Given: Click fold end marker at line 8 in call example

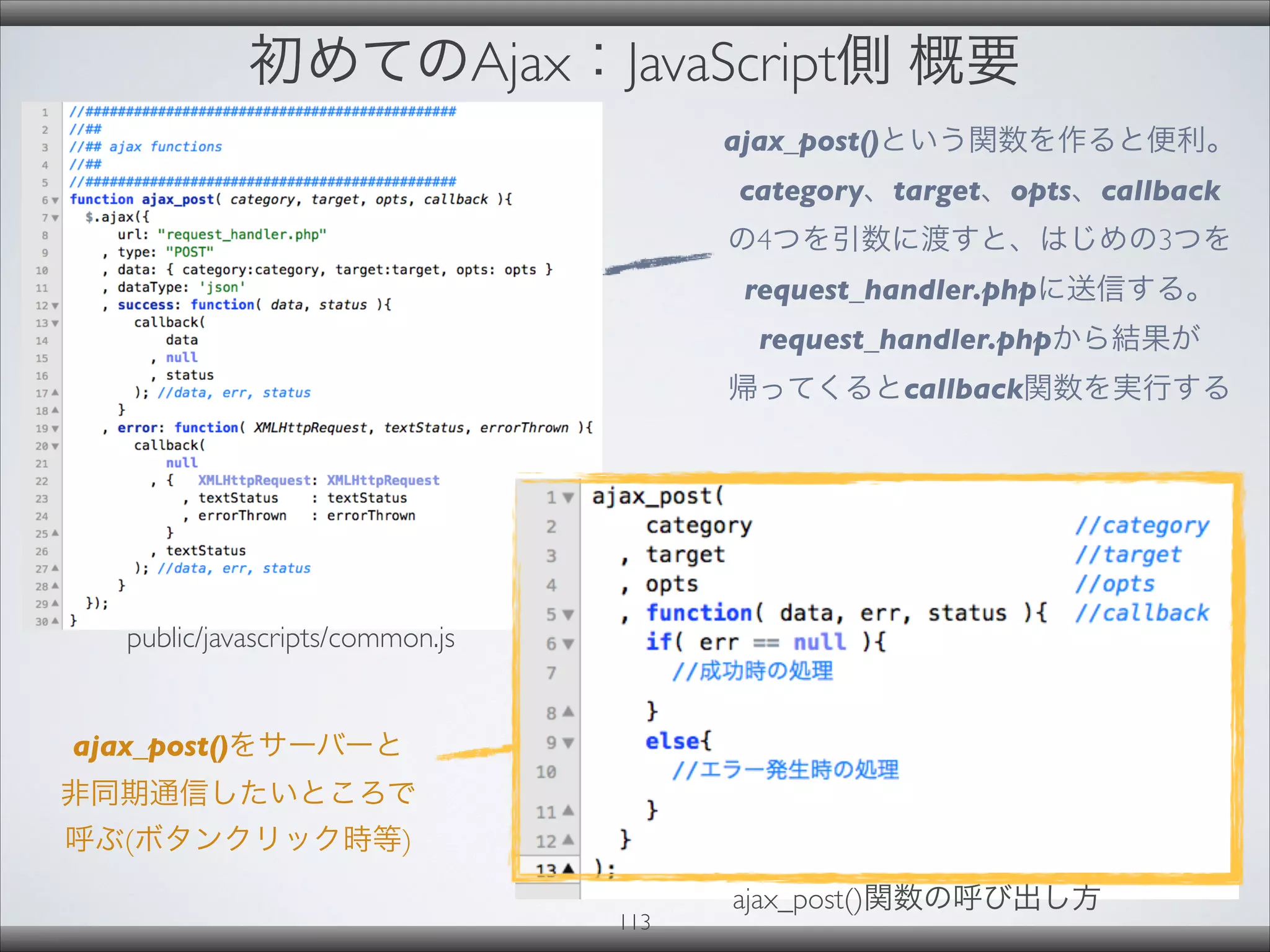Looking at the screenshot, I should click(x=568, y=712).
